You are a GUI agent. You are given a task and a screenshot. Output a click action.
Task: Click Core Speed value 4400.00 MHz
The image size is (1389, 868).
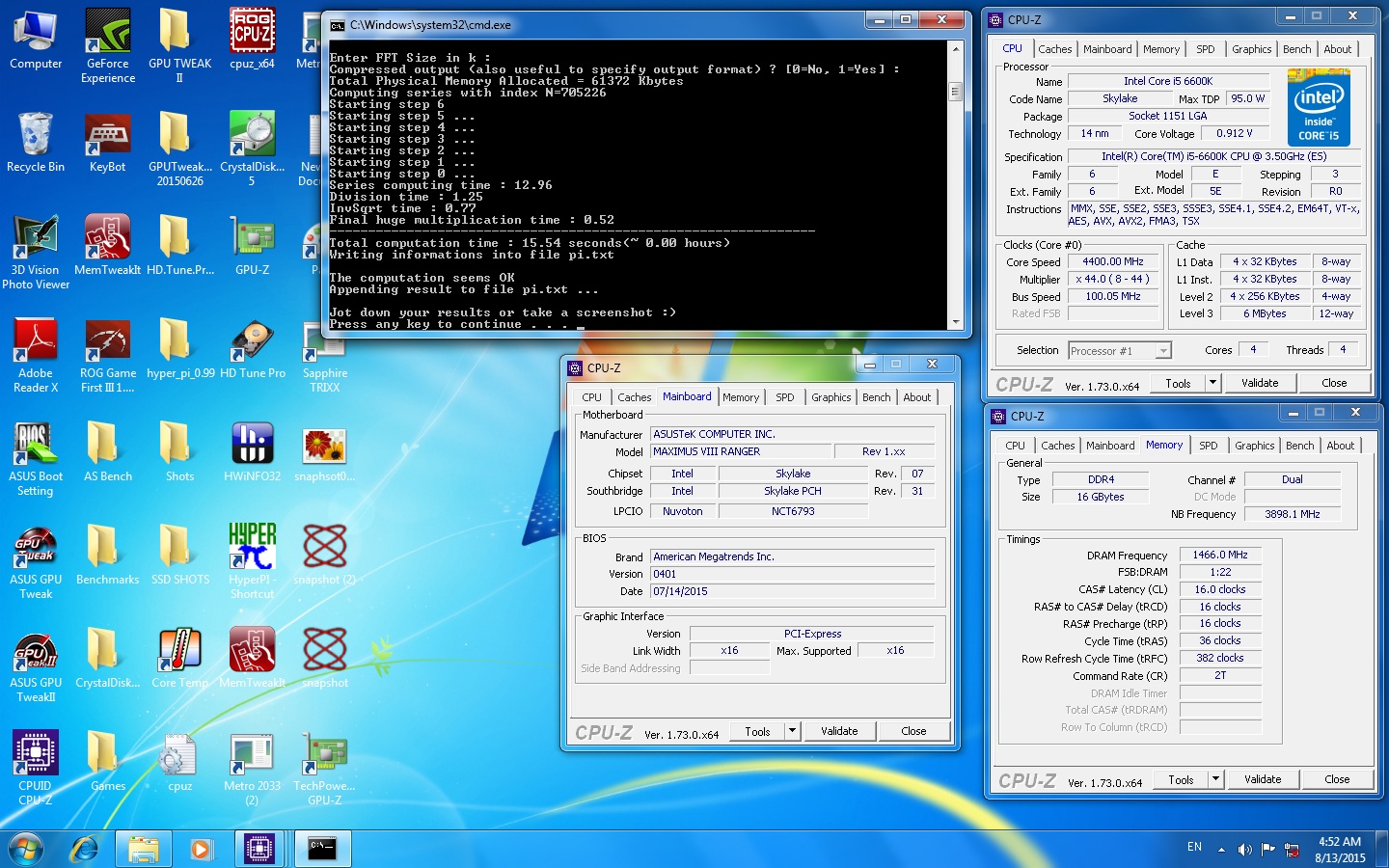[x=1112, y=261]
